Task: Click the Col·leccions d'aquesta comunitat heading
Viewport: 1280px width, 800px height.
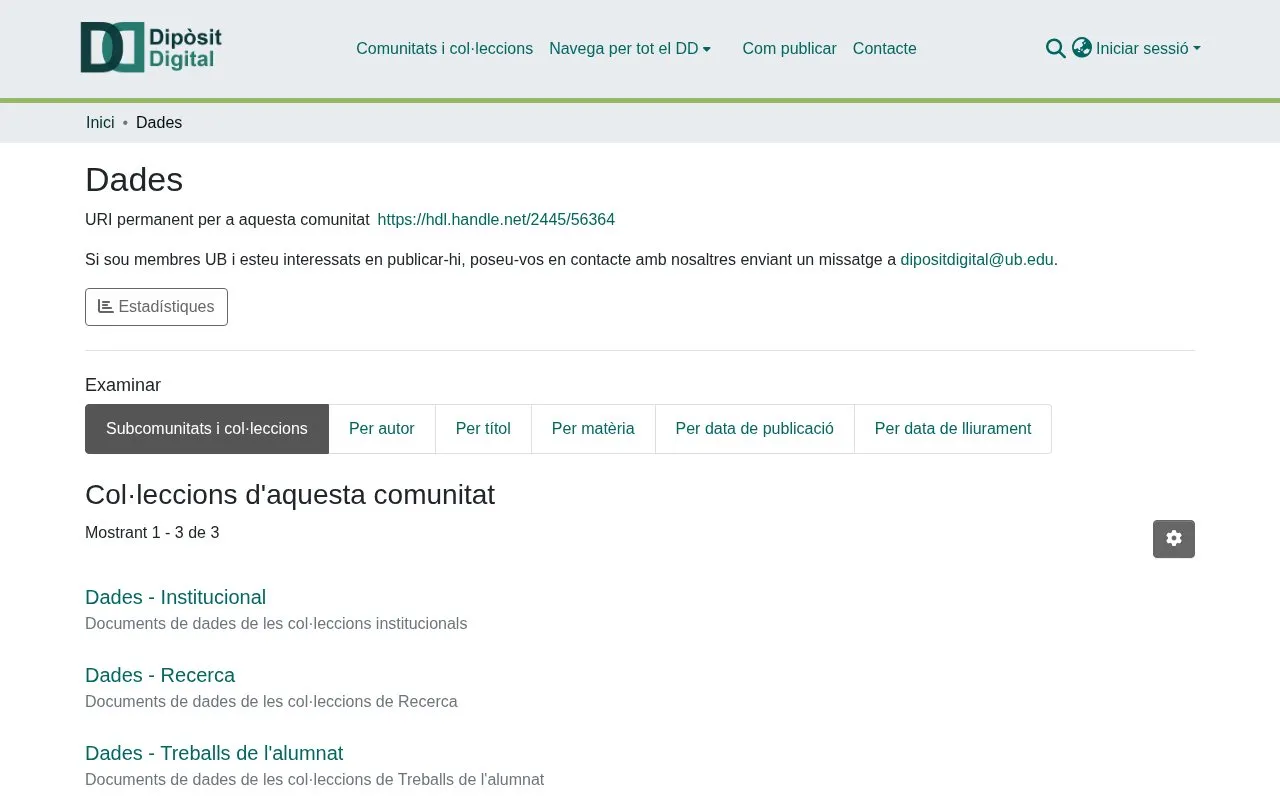Action: [x=290, y=495]
